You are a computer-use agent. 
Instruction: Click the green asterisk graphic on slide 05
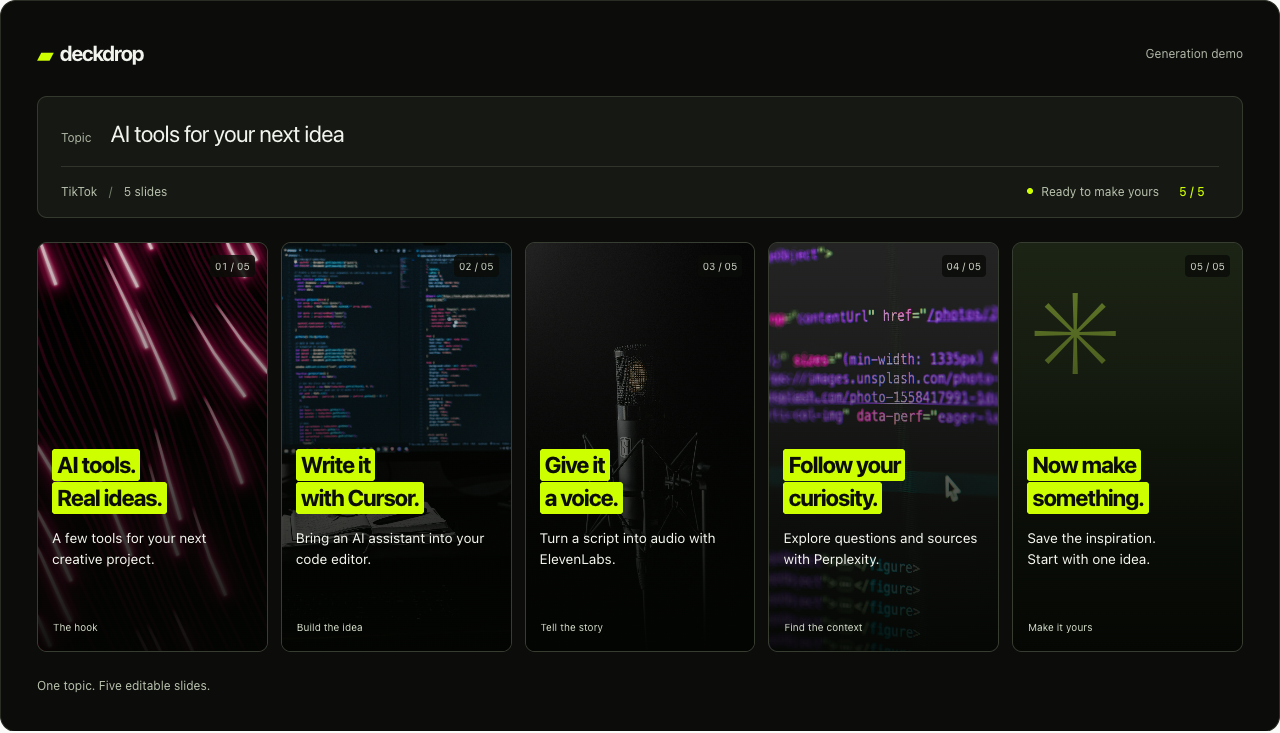click(x=1075, y=334)
